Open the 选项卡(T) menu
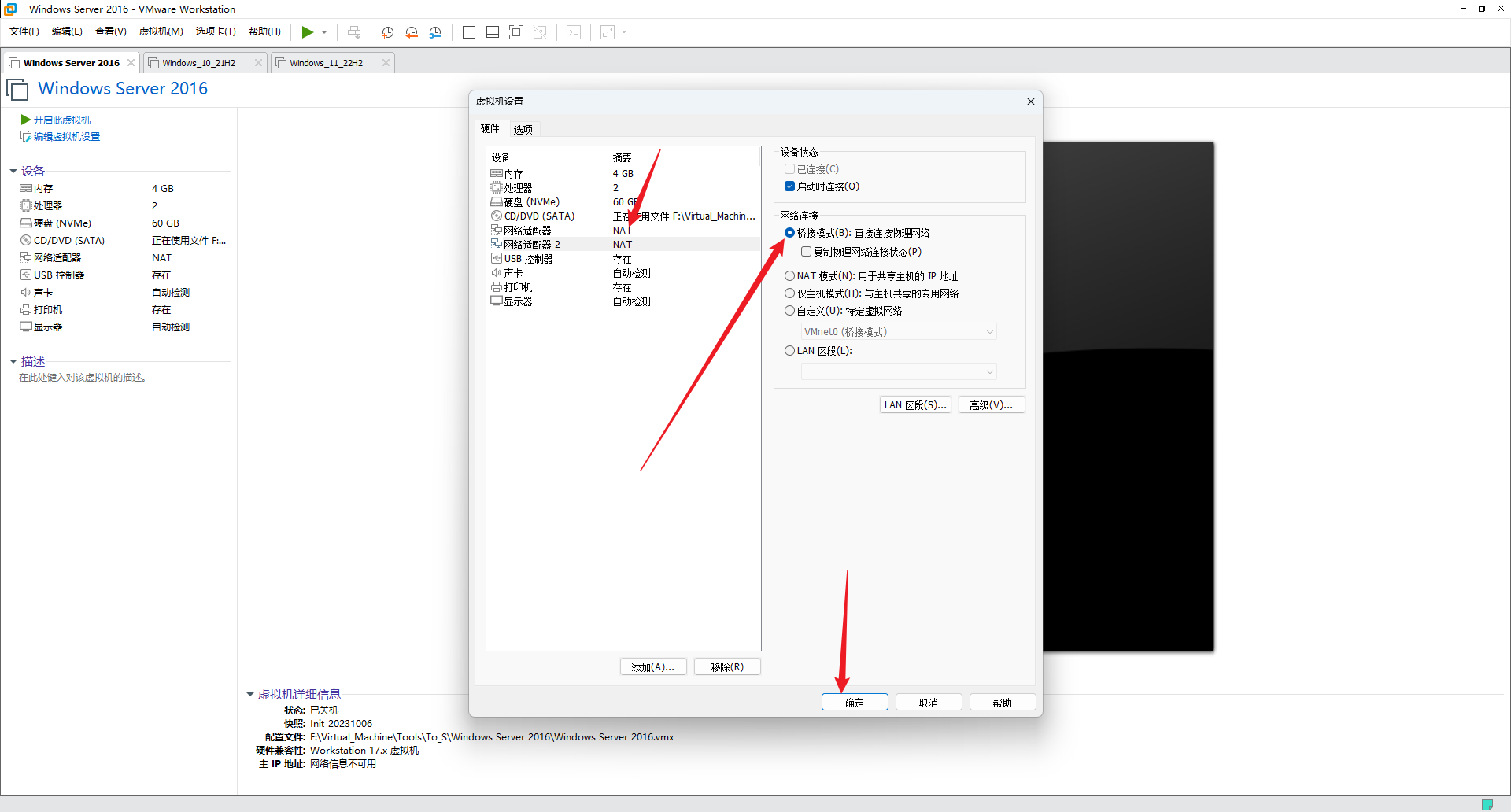 [216, 31]
